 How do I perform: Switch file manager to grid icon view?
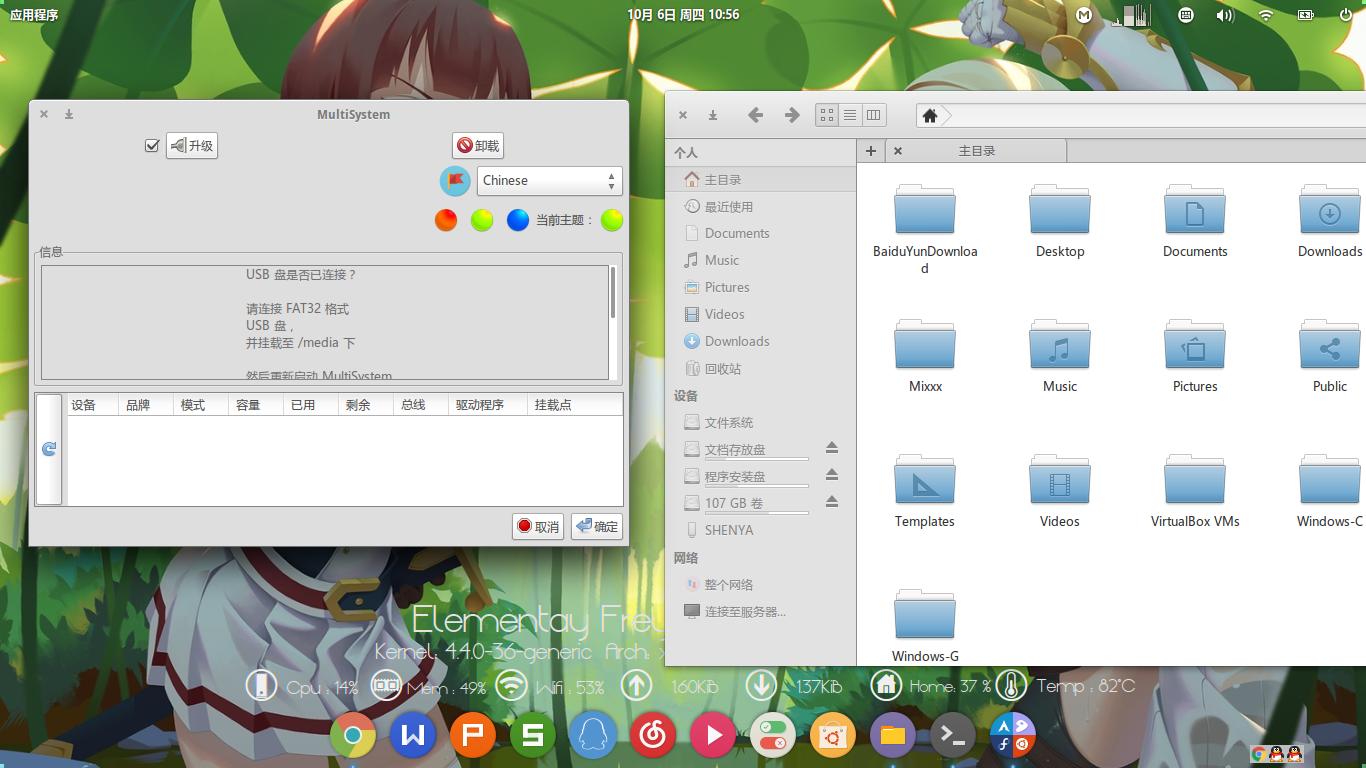[826, 114]
